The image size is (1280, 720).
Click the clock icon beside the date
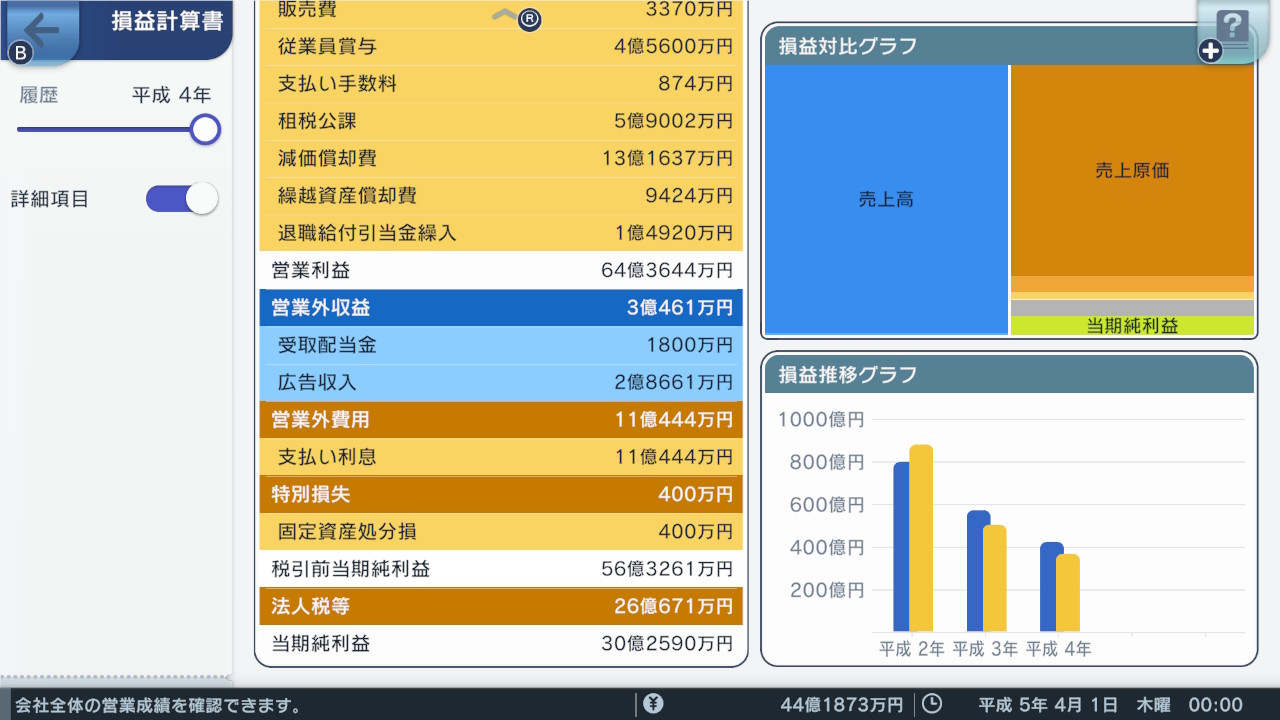click(x=932, y=703)
